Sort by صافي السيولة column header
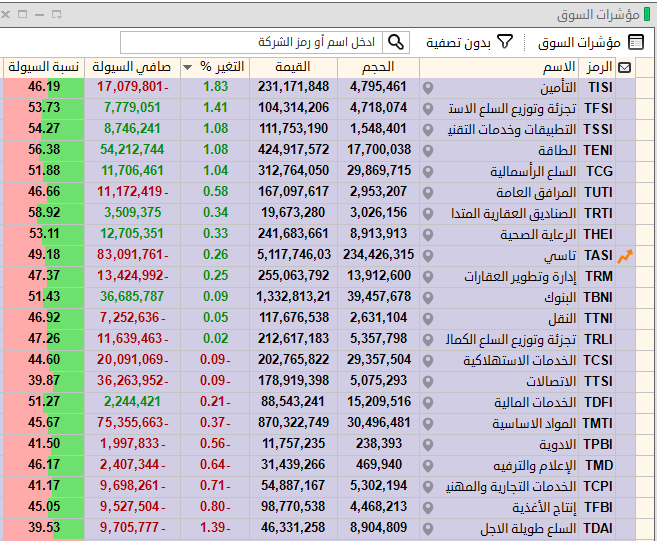The height and width of the screenshot is (541, 657). tap(132, 67)
